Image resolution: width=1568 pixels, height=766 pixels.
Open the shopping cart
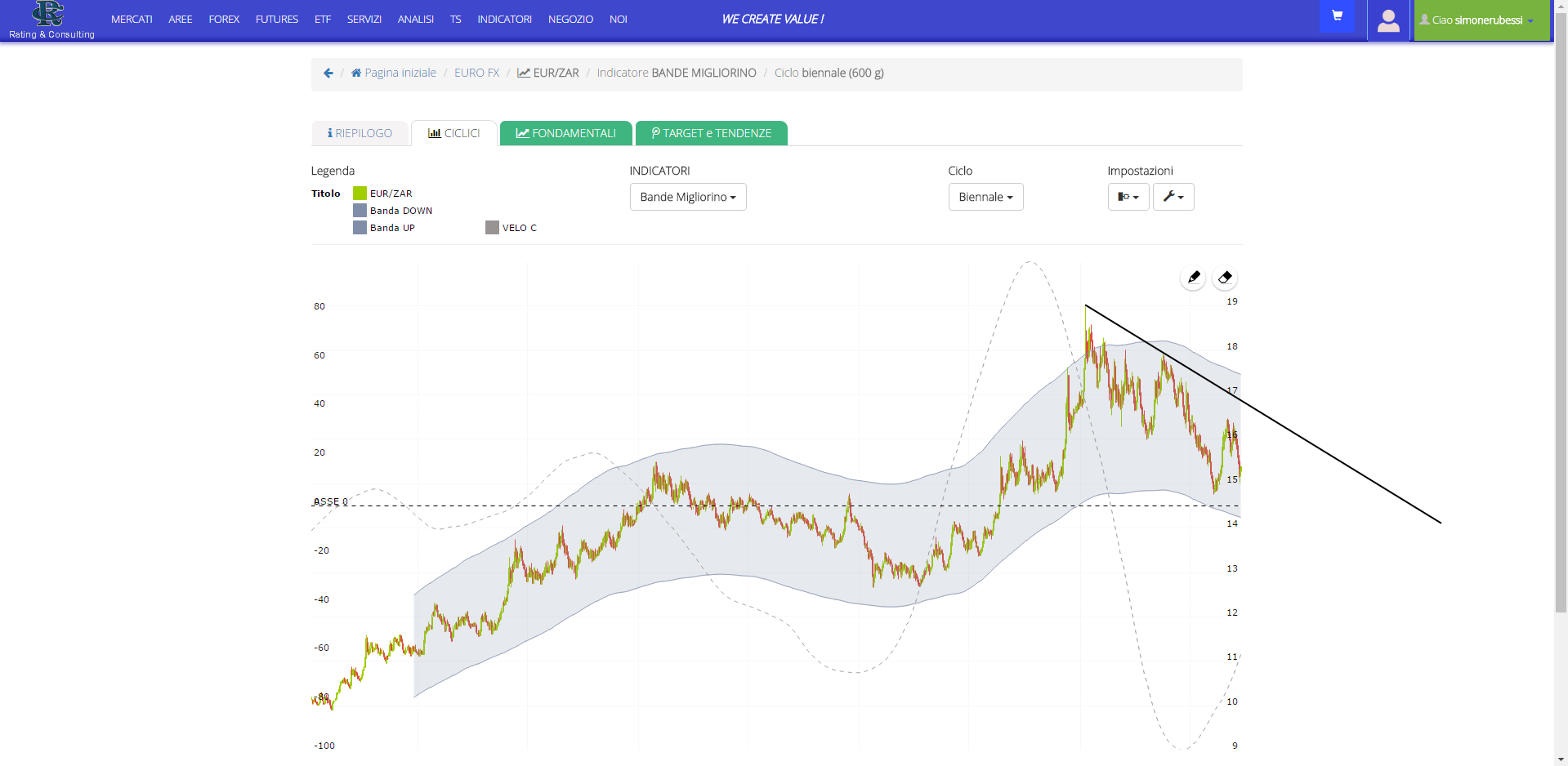1337,16
